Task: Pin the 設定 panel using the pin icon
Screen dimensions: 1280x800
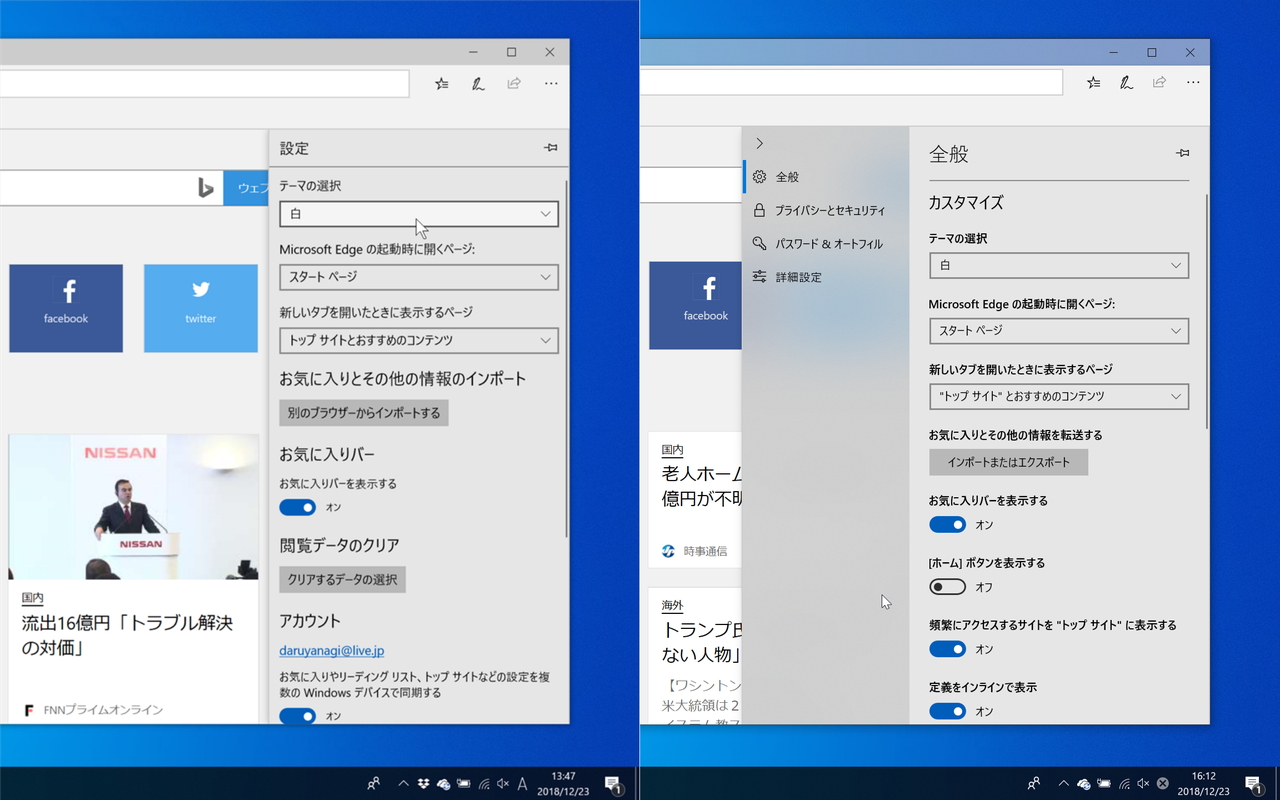Action: pyautogui.click(x=550, y=147)
